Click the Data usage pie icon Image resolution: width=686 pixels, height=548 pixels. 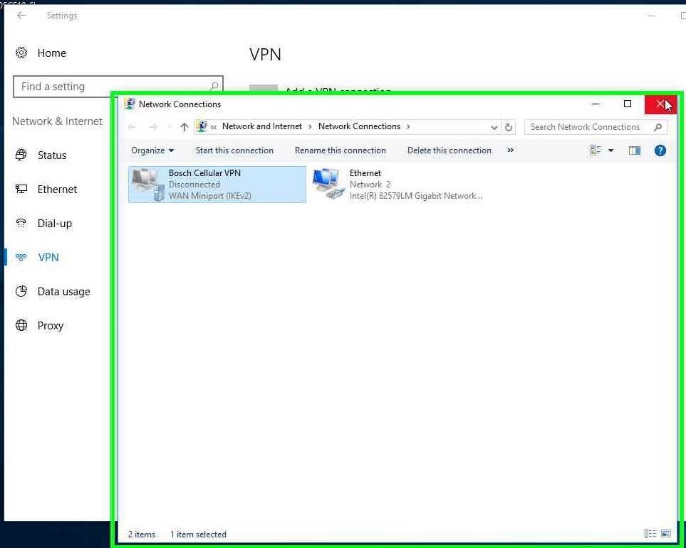coord(21,291)
